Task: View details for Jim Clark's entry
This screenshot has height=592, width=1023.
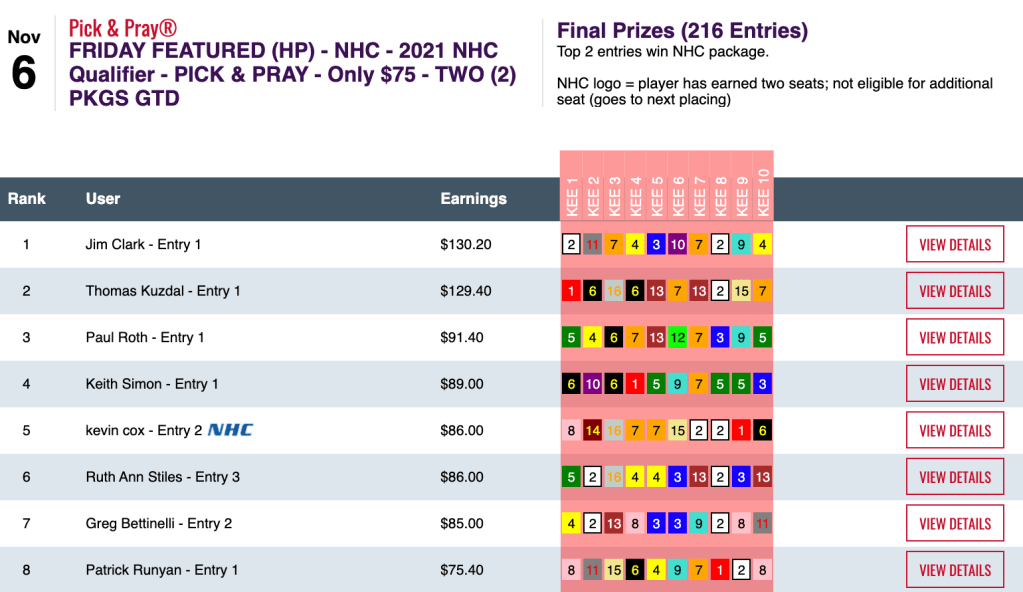Action: pos(954,245)
